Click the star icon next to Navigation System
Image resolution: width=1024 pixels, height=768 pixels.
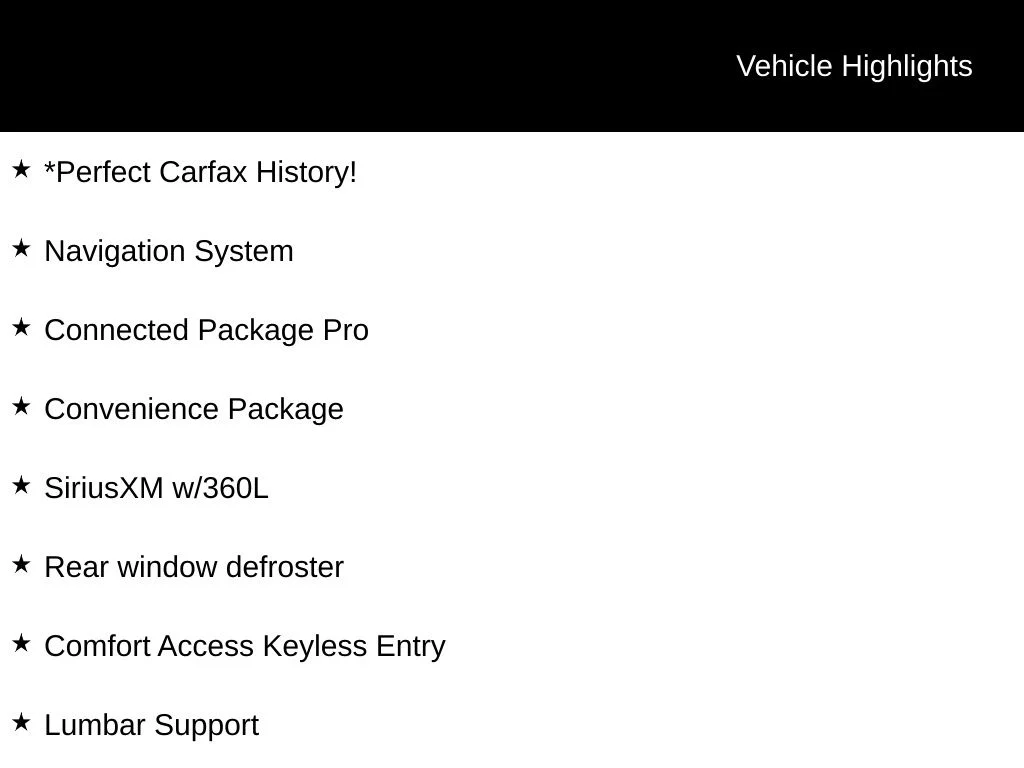point(21,248)
